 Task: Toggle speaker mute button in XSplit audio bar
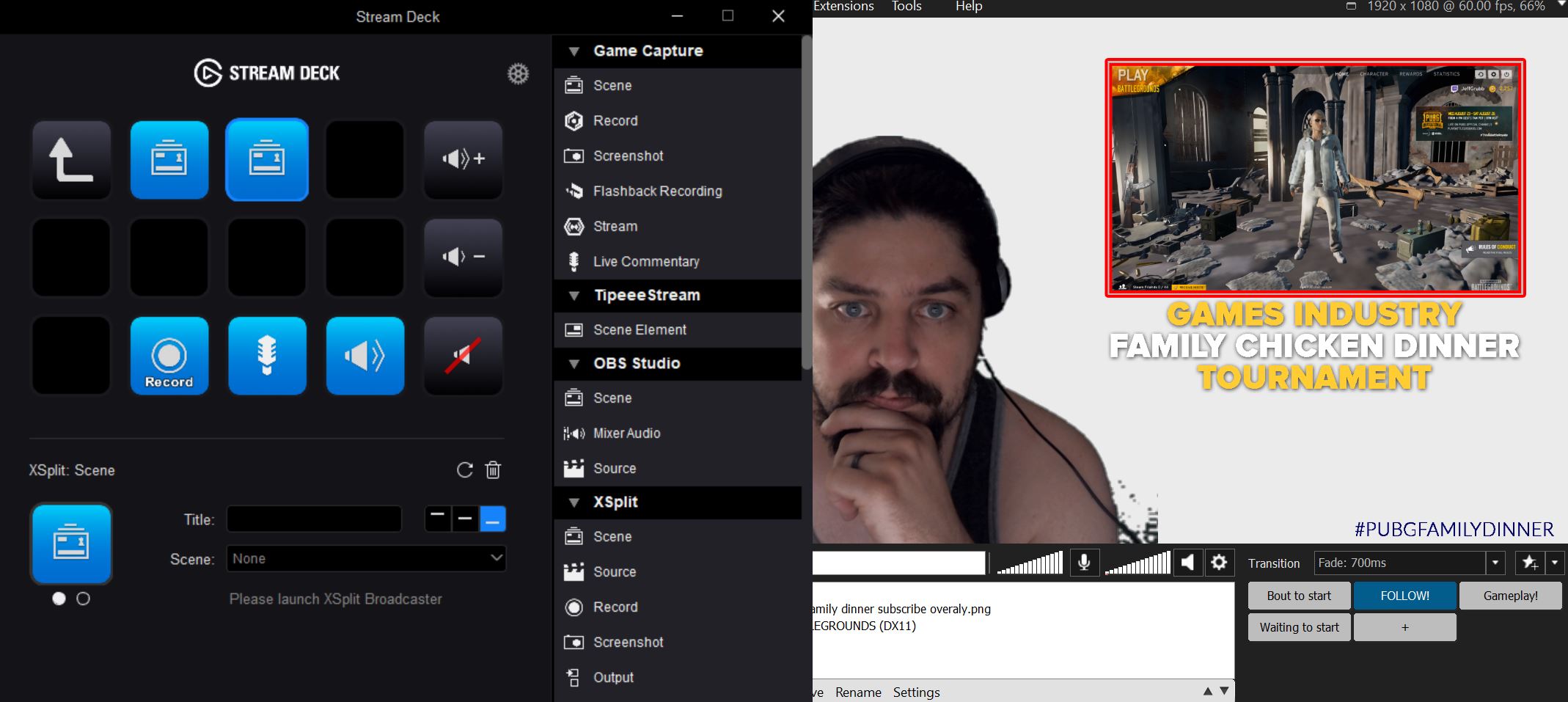click(x=1188, y=563)
